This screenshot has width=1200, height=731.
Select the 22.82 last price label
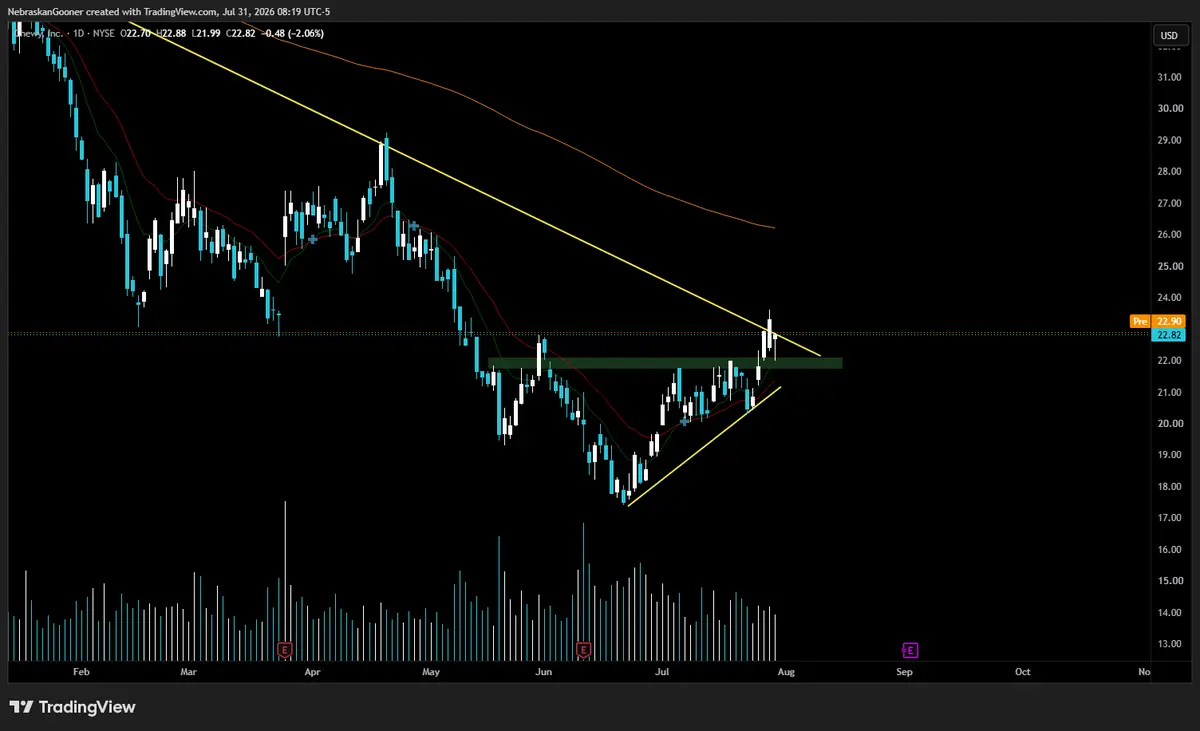point(1168,334)
